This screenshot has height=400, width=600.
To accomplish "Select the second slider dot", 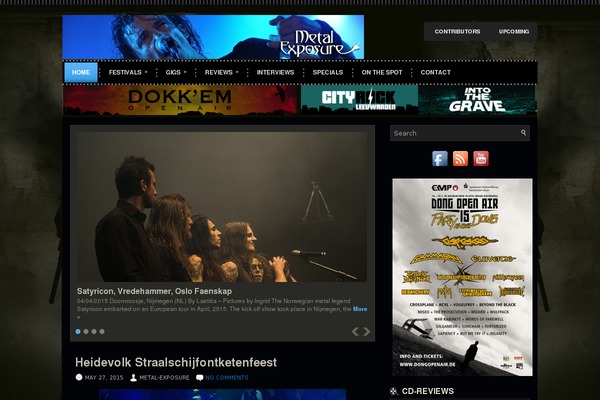I will tap(86, 331).
